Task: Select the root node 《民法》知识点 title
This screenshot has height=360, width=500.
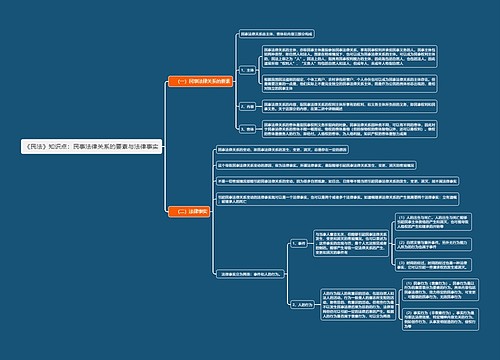Action: [91, 146]
